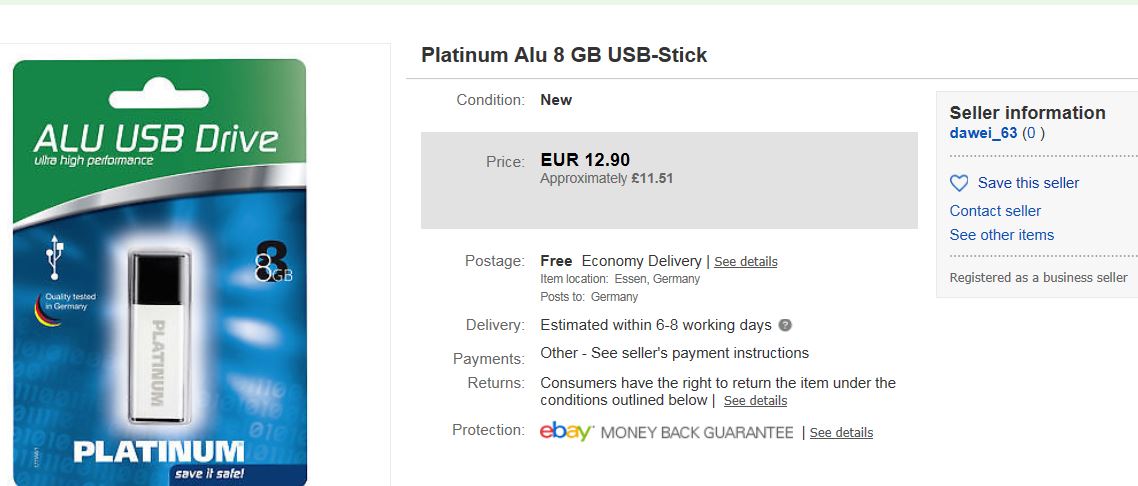The width and height of the screenshot is (1138, 486).
Task: Click the eBay logo in Protection row
Action: point(566,432)
